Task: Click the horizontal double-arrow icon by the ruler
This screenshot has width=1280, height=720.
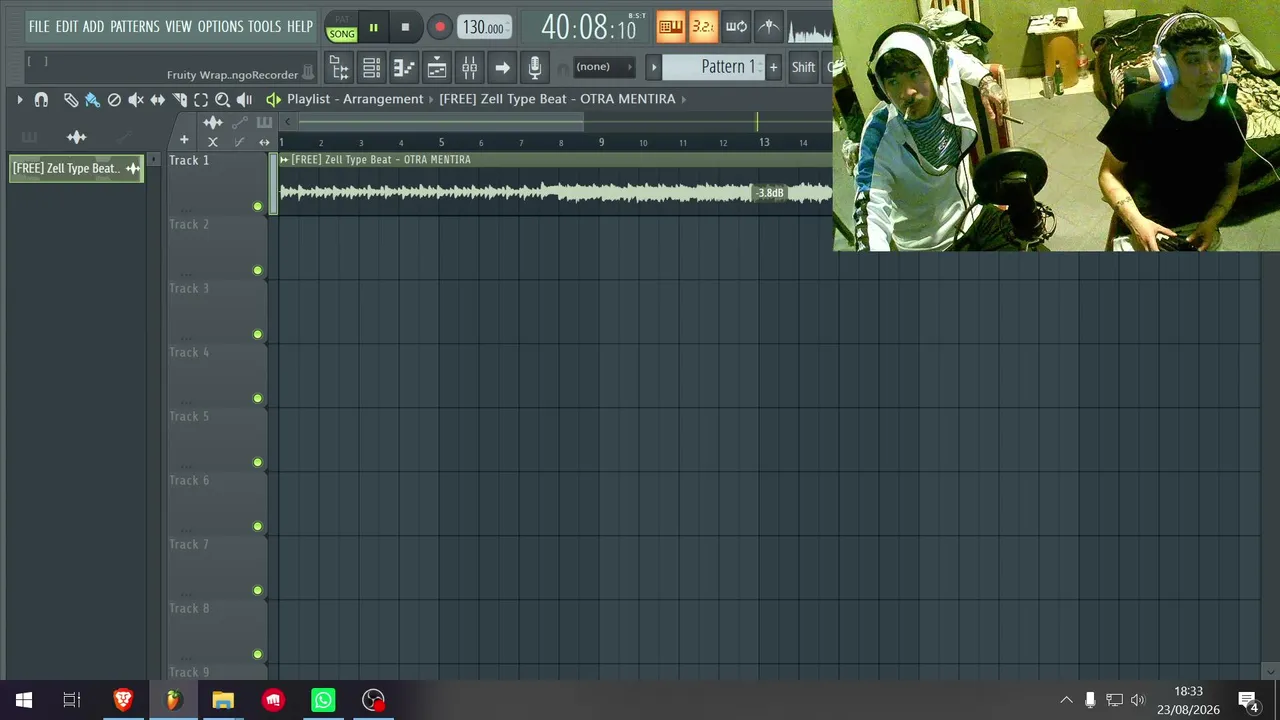Action: click(264, 142)
